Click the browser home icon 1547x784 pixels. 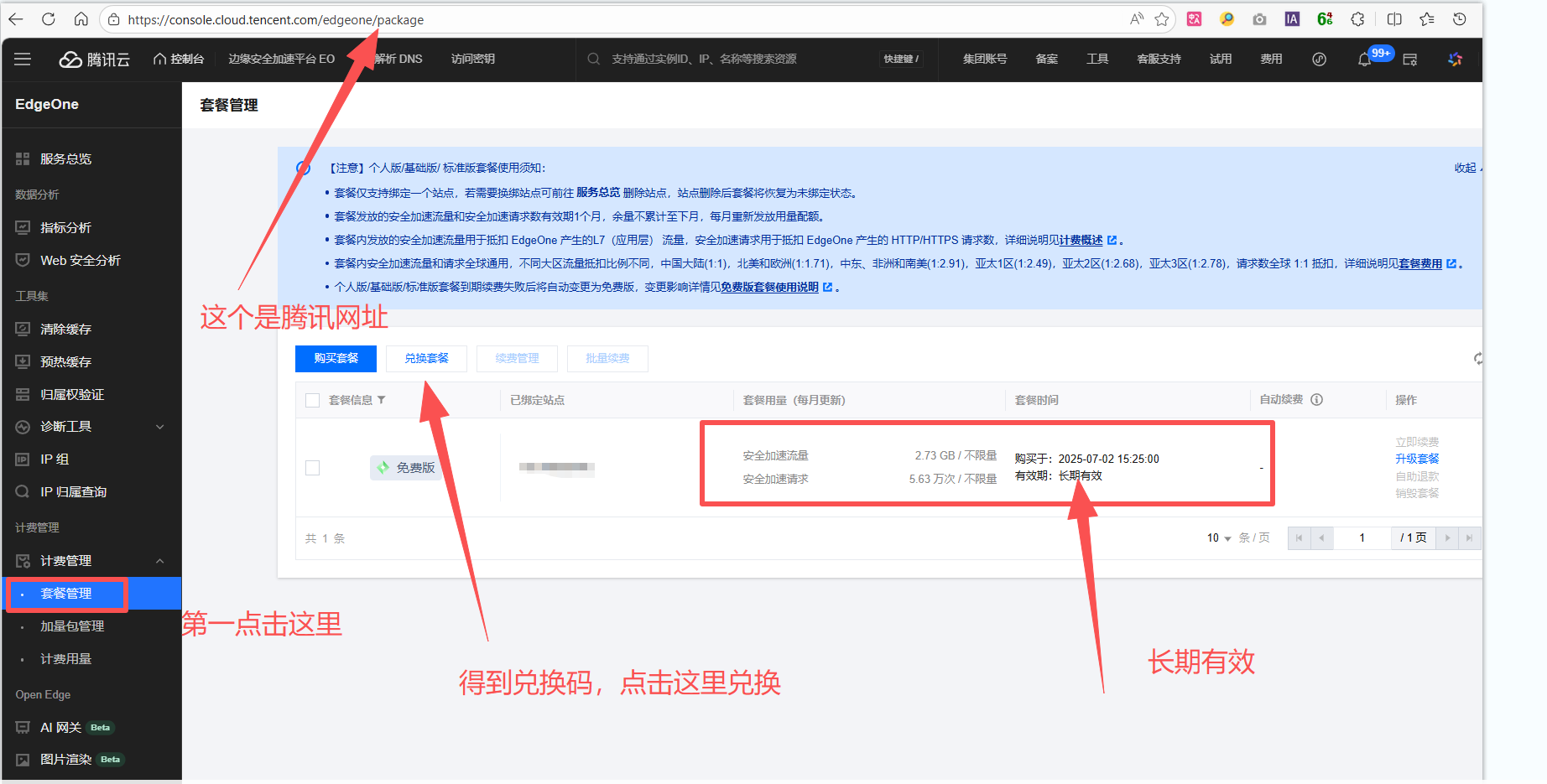point(81,19)
